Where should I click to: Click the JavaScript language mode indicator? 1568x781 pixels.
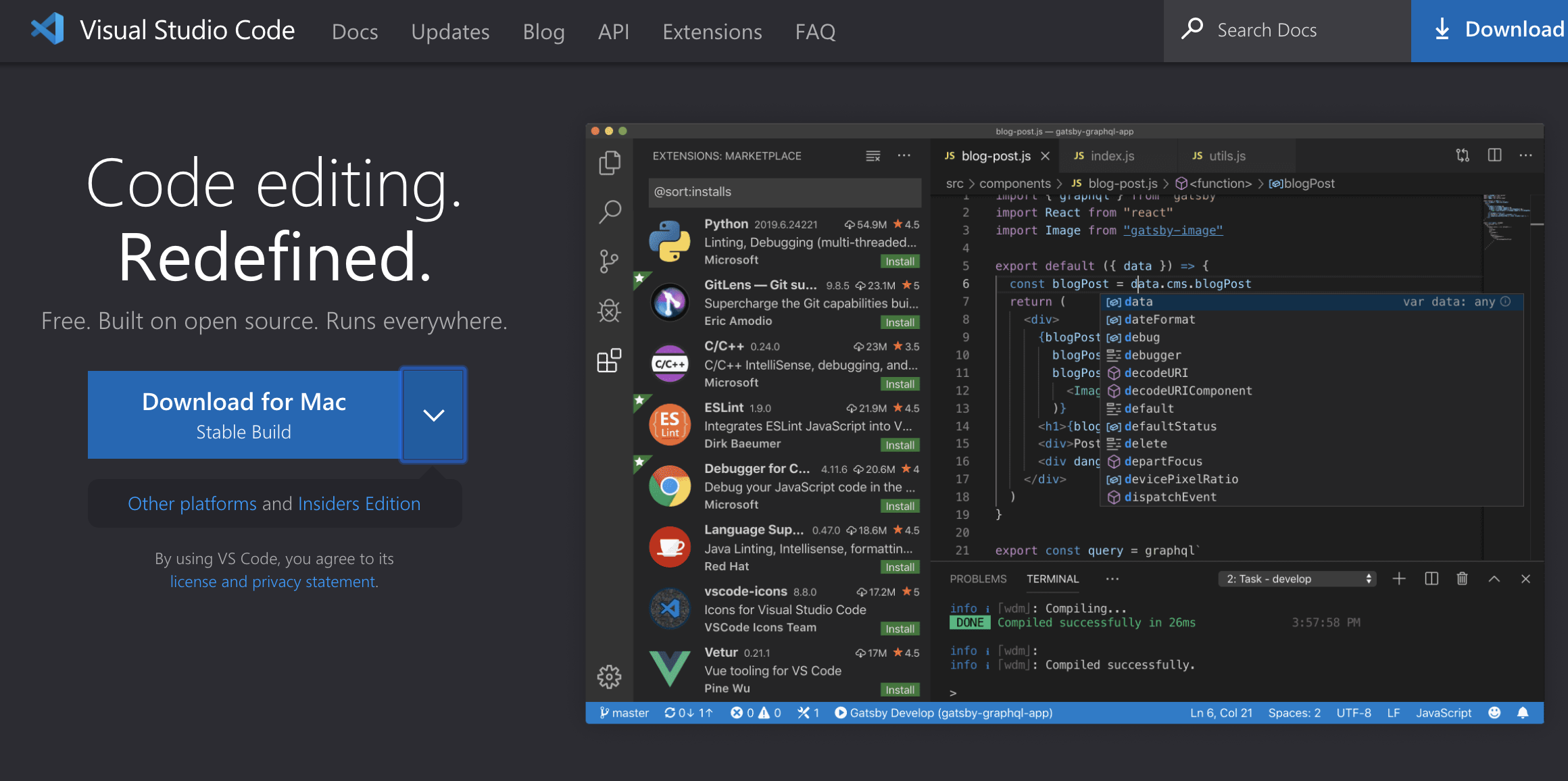pos(1443,713)
